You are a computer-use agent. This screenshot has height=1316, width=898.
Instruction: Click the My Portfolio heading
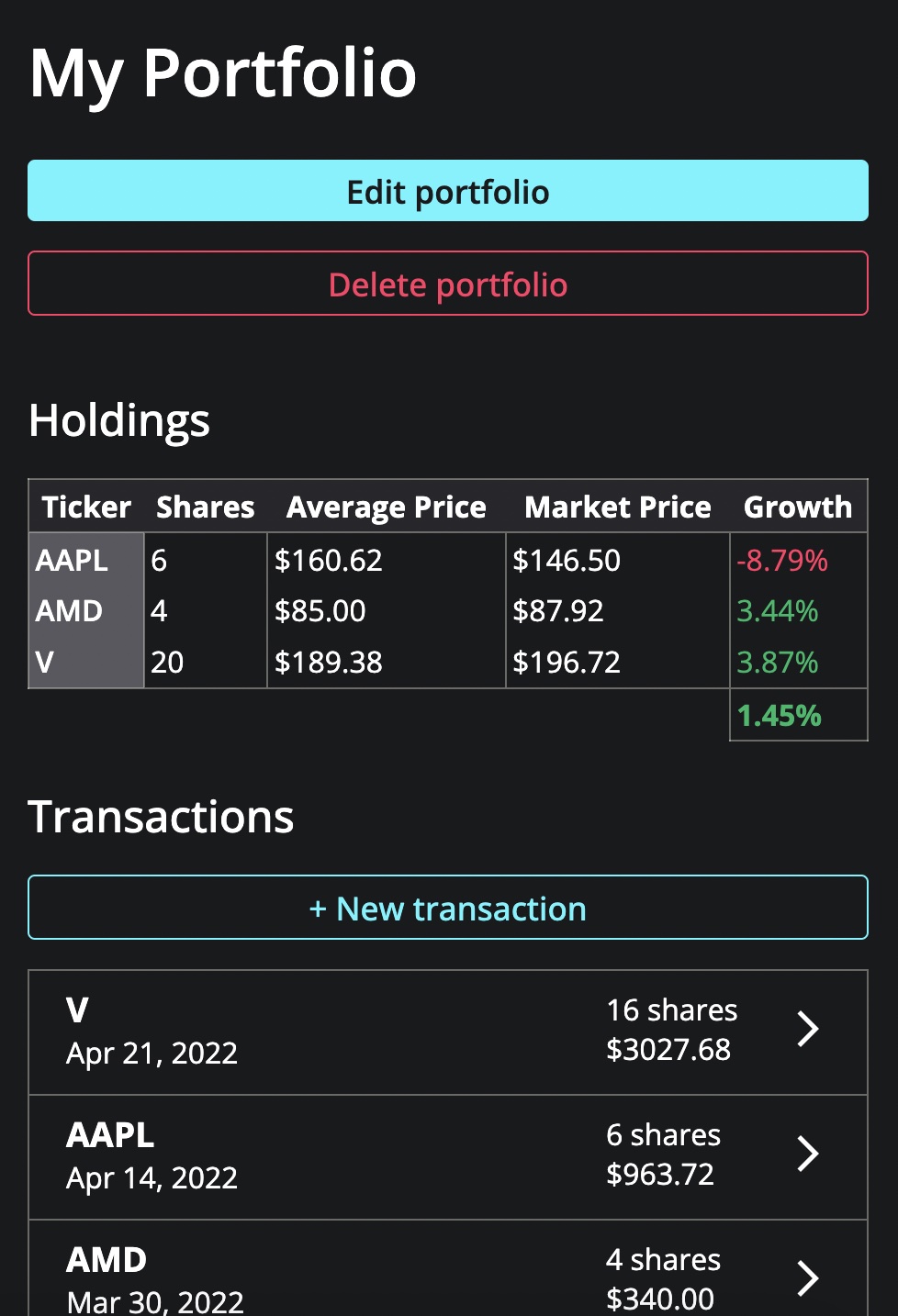pos(223,73)
